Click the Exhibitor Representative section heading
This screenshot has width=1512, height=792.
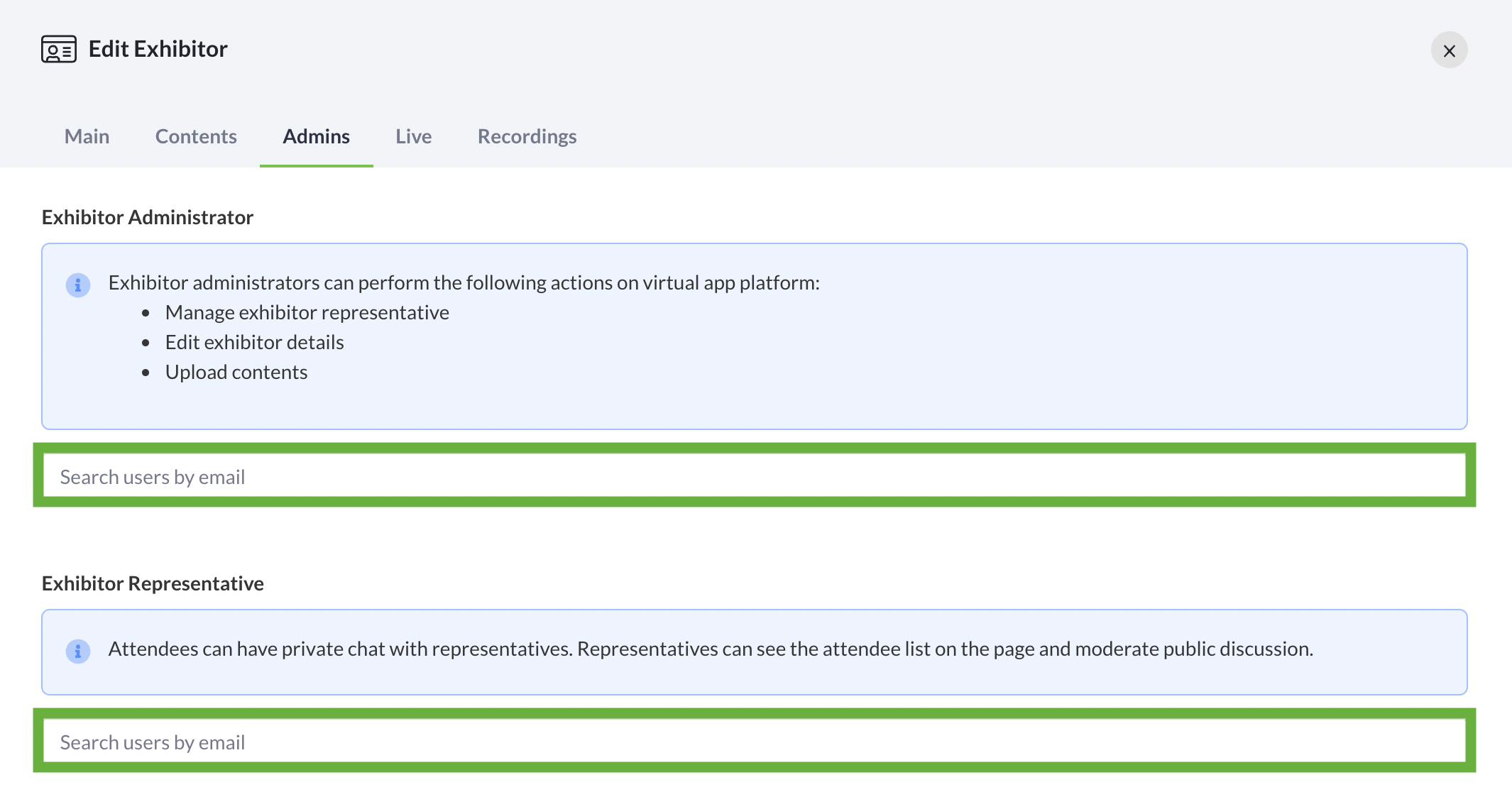pyautogui.click(x=153, y=583)
